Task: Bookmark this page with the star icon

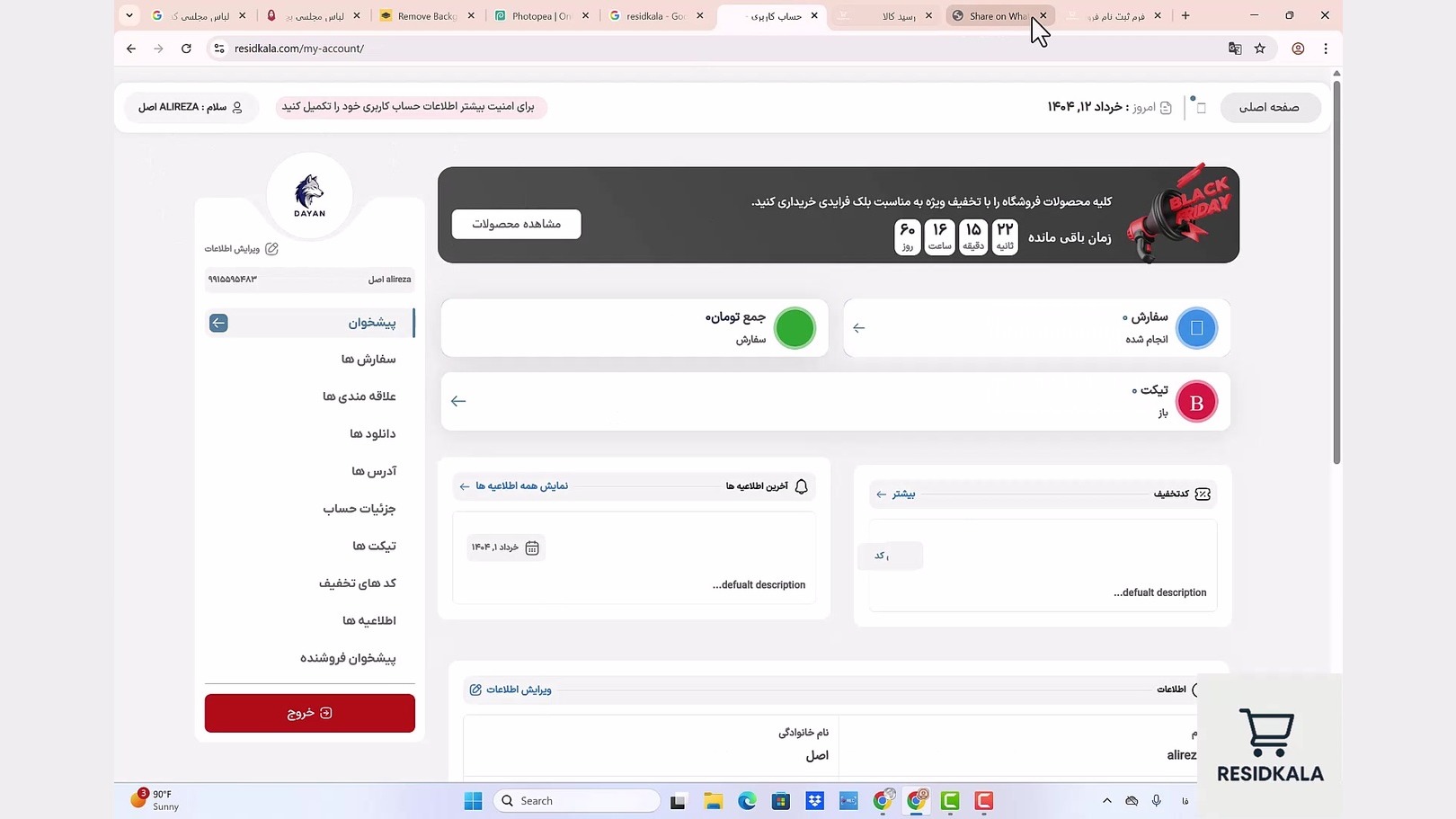Action: (1260, 49)
